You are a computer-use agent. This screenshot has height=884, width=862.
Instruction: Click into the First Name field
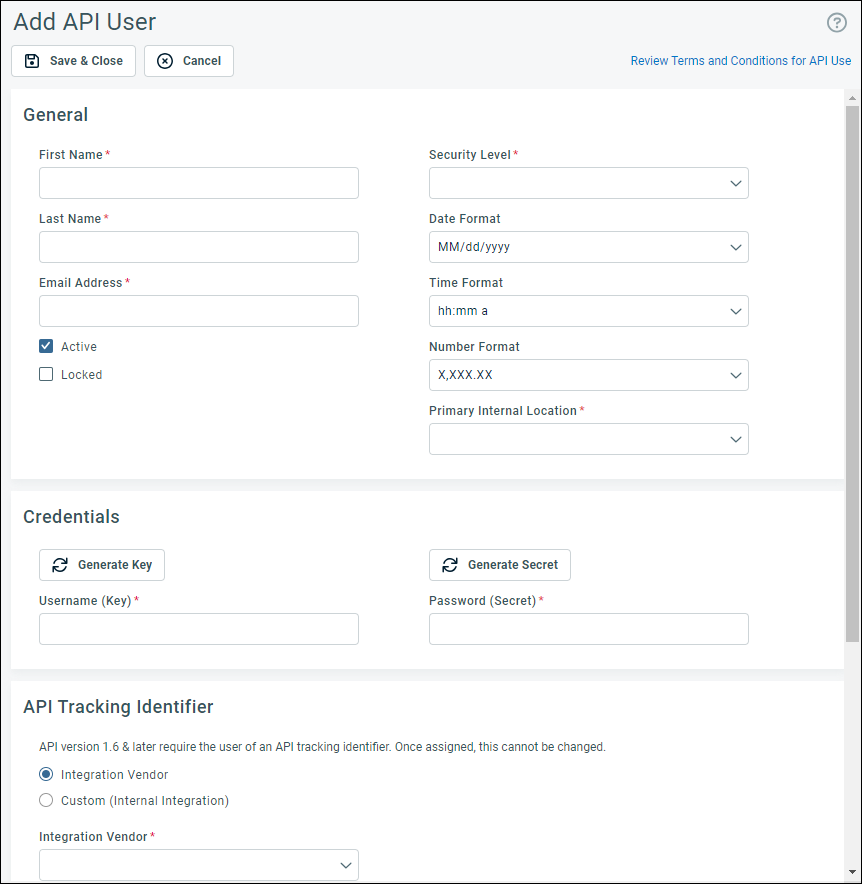pyautogui.click(x=198, y=183)
